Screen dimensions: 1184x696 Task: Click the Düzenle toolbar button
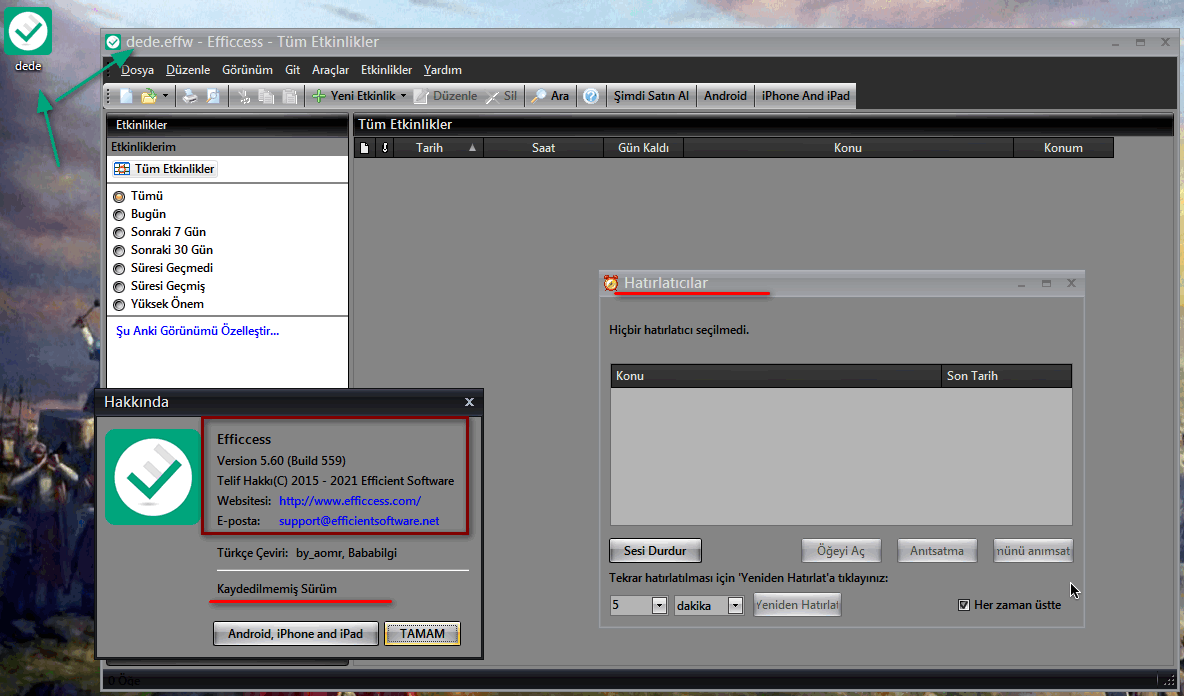[446, 96]
